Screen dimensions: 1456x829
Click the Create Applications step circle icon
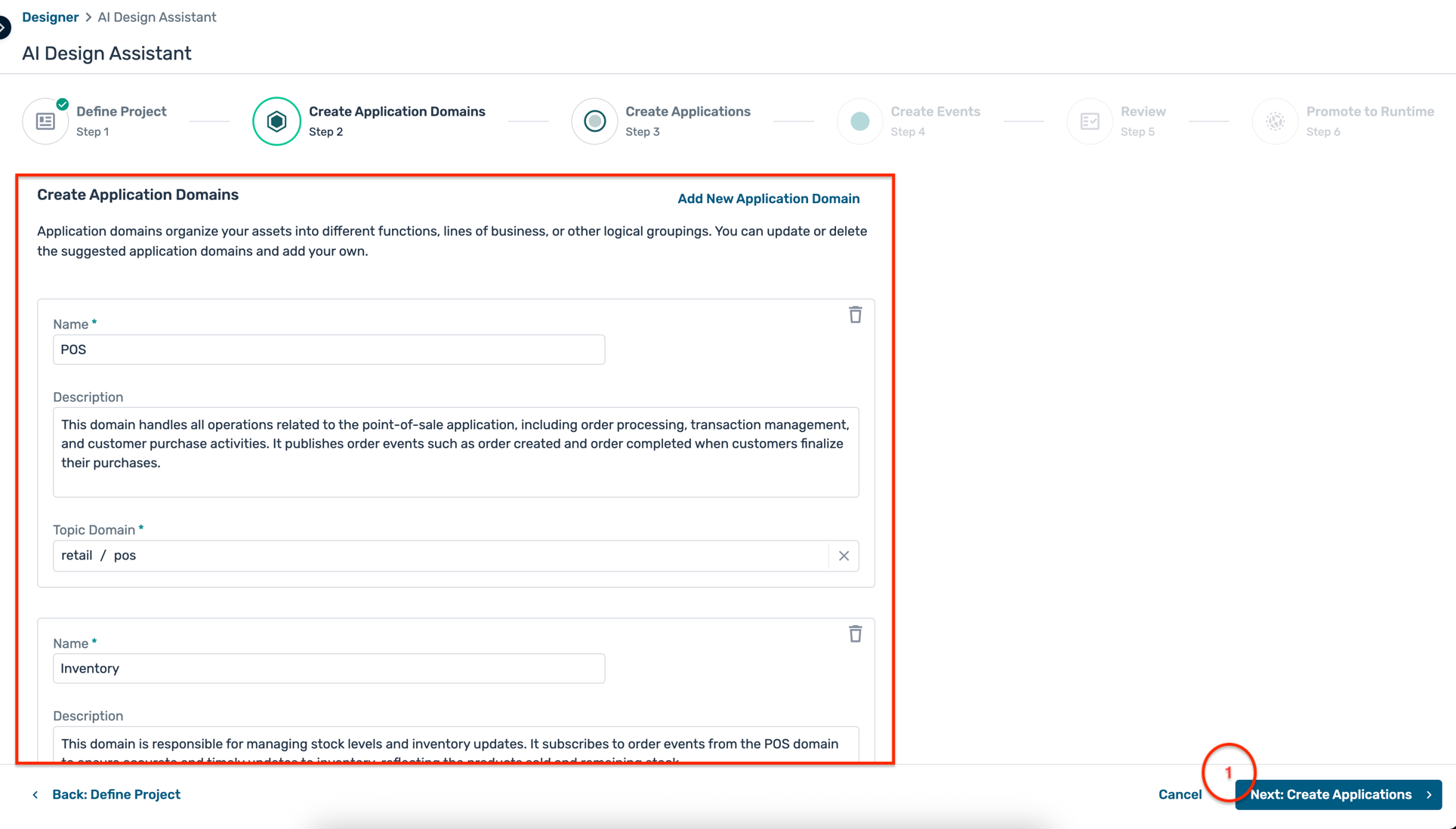(594, 121)
